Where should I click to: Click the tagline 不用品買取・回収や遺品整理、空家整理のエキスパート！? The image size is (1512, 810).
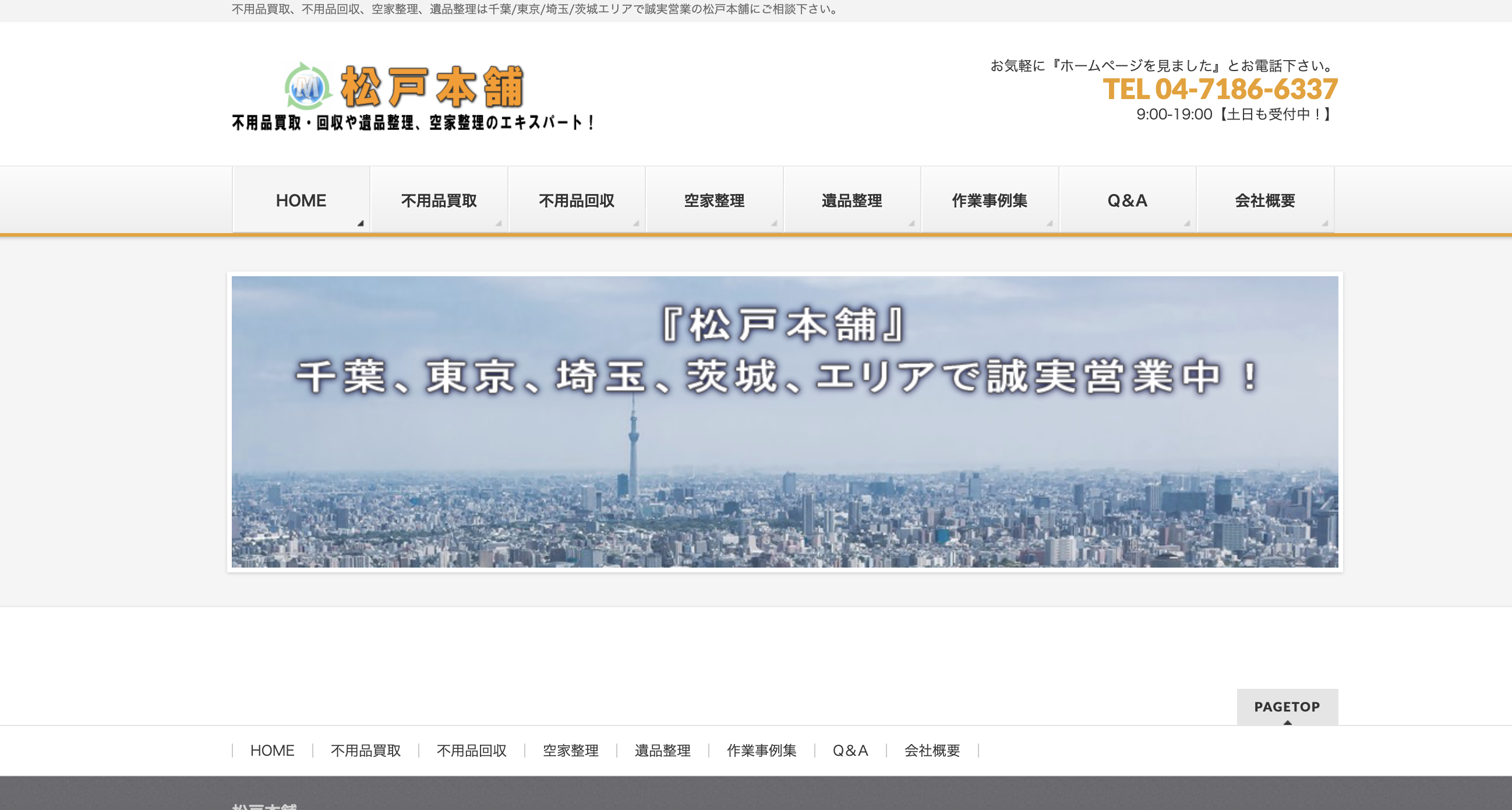point(413,122)
